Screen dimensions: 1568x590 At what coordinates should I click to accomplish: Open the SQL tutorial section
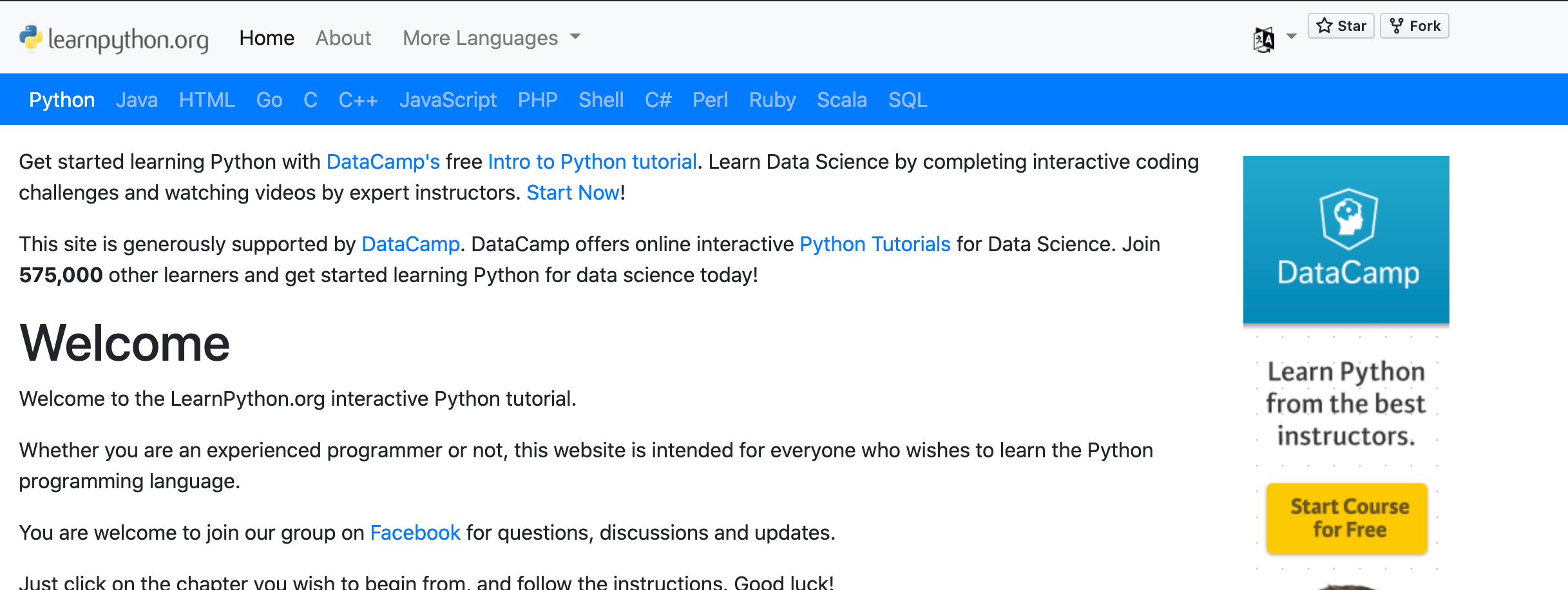(908, 99)
